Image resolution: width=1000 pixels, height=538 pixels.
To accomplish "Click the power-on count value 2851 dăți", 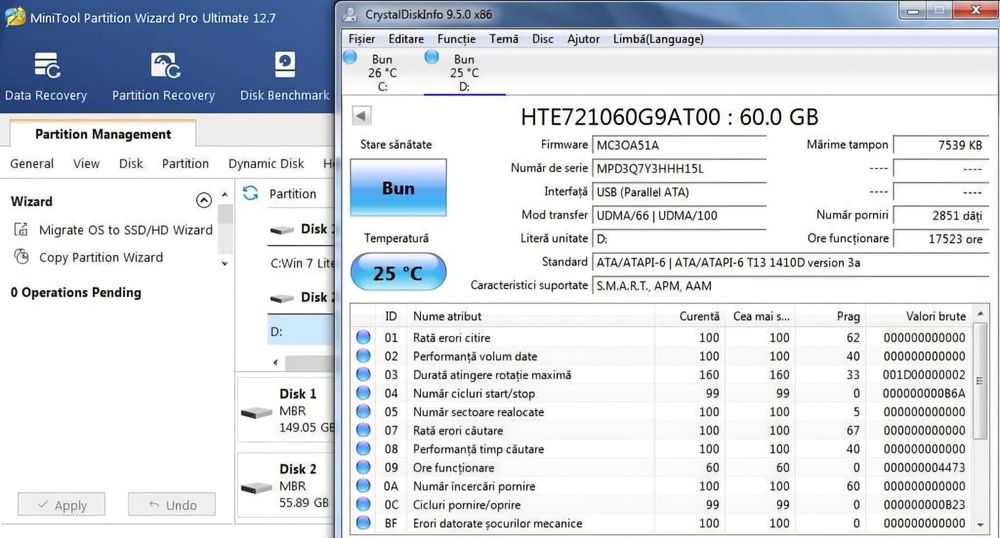I will [x=941, y=215].
